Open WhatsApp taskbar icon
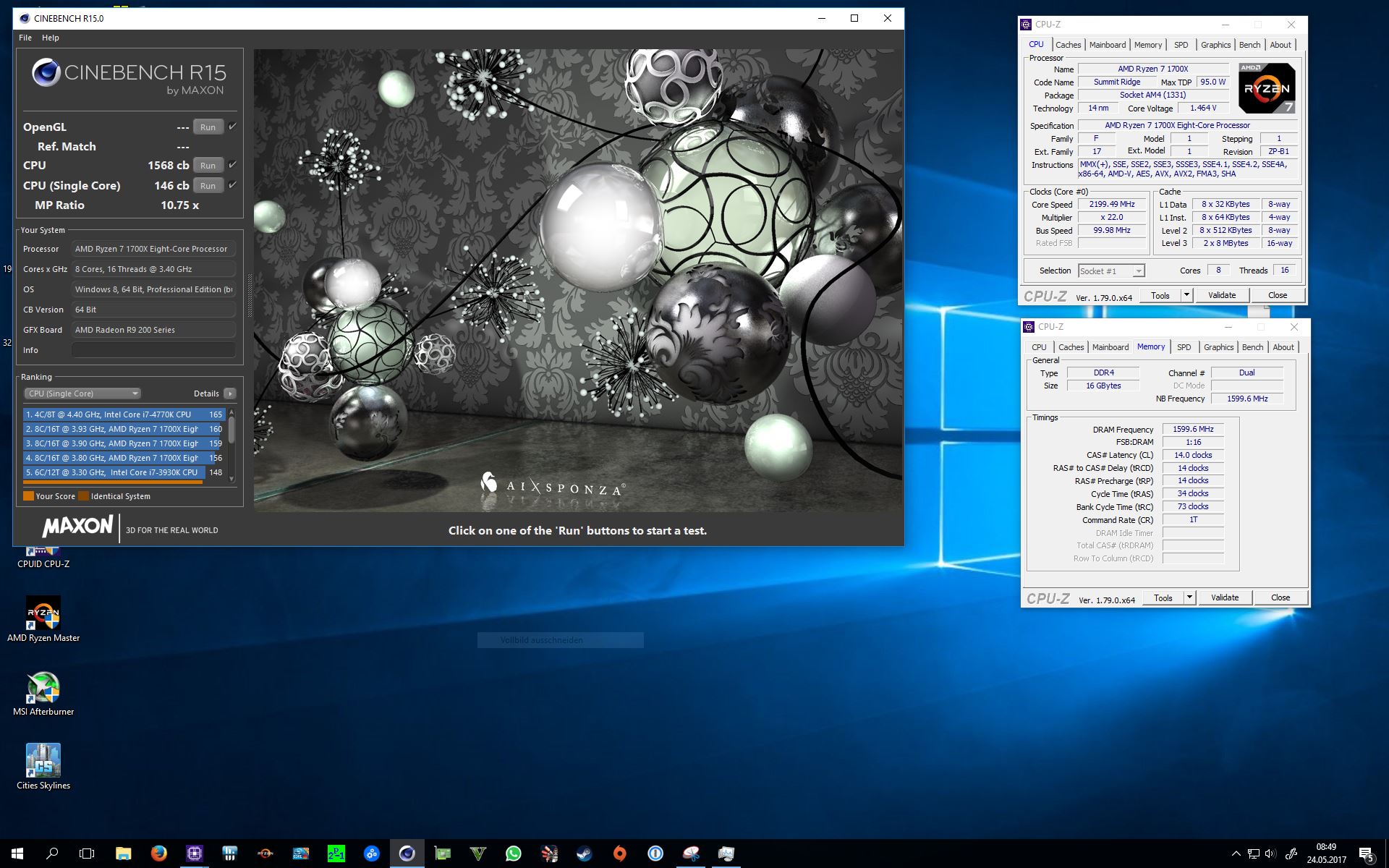This screenshot has height=868, width=1389. 513,854
